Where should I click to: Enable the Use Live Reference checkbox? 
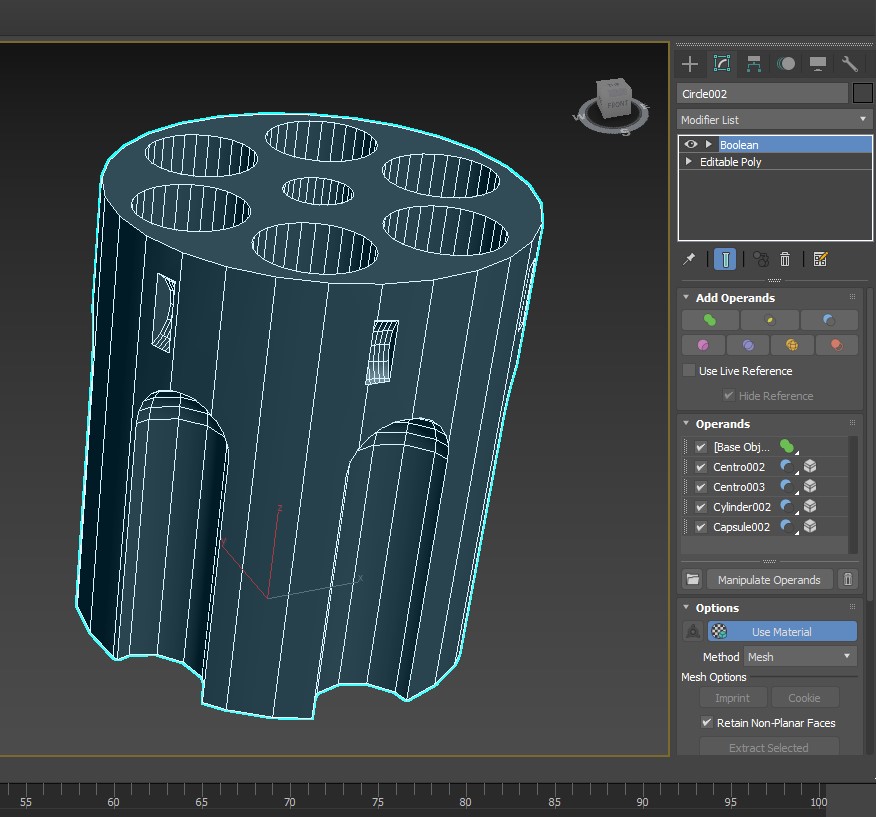click(689, 371)
